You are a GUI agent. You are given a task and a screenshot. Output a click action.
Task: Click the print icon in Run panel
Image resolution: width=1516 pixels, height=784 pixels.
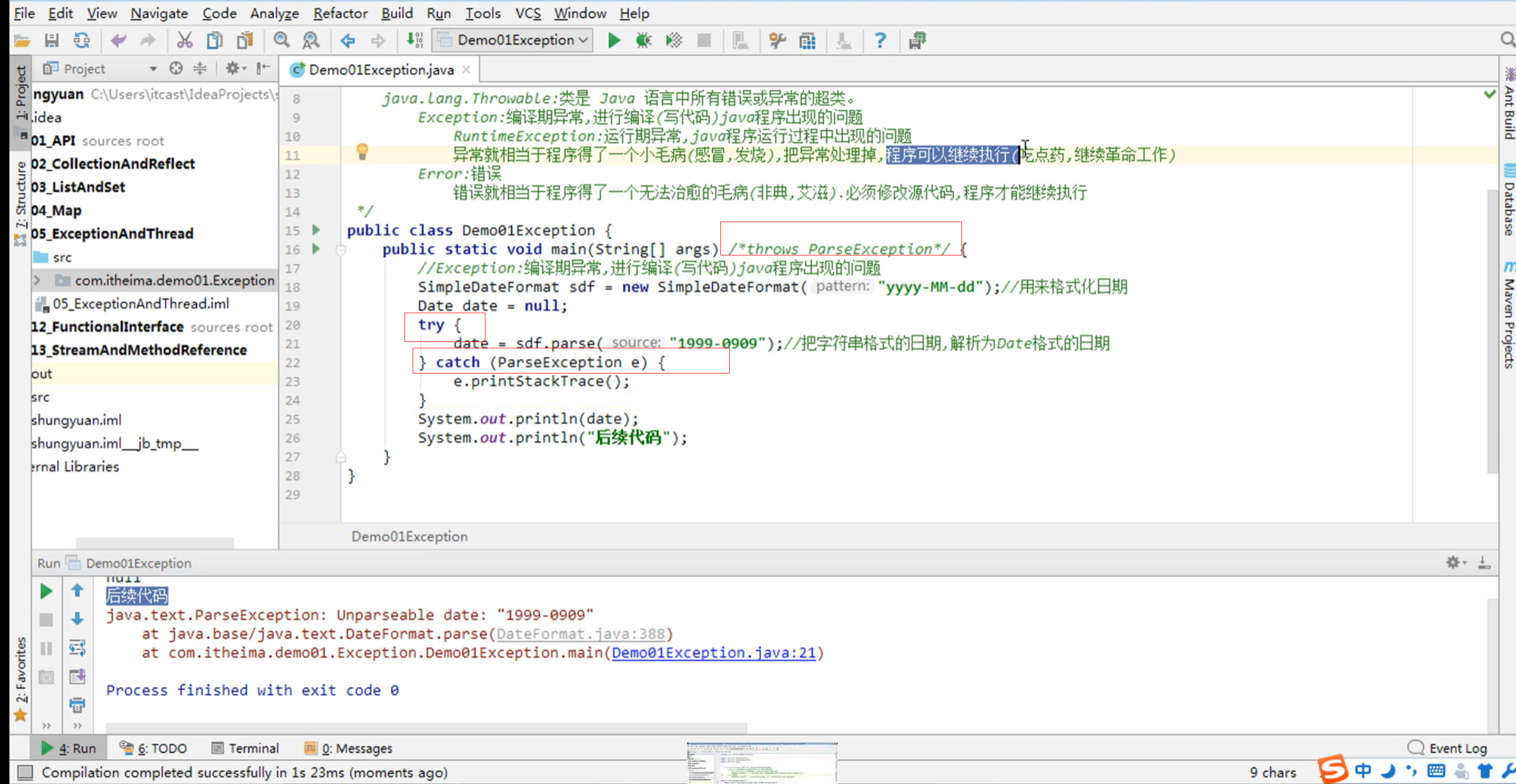77,705
